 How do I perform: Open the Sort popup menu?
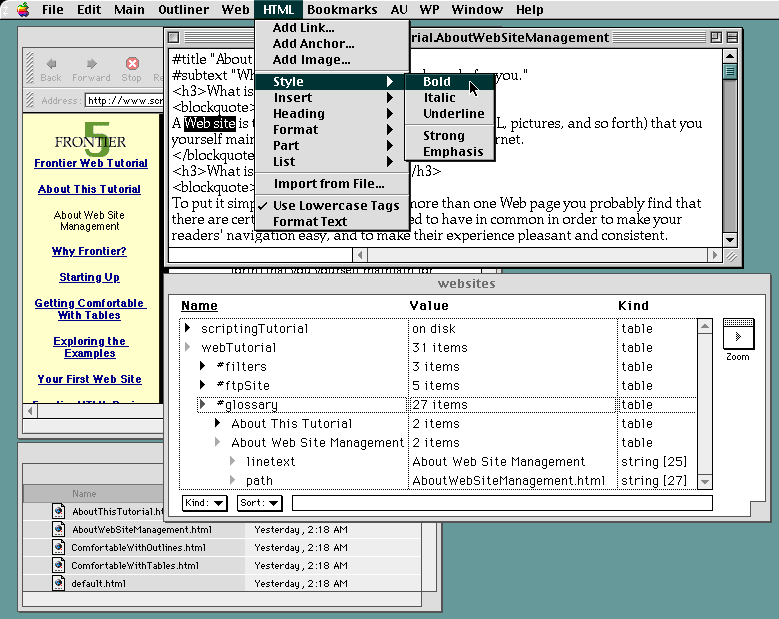[x=259, y=503]
